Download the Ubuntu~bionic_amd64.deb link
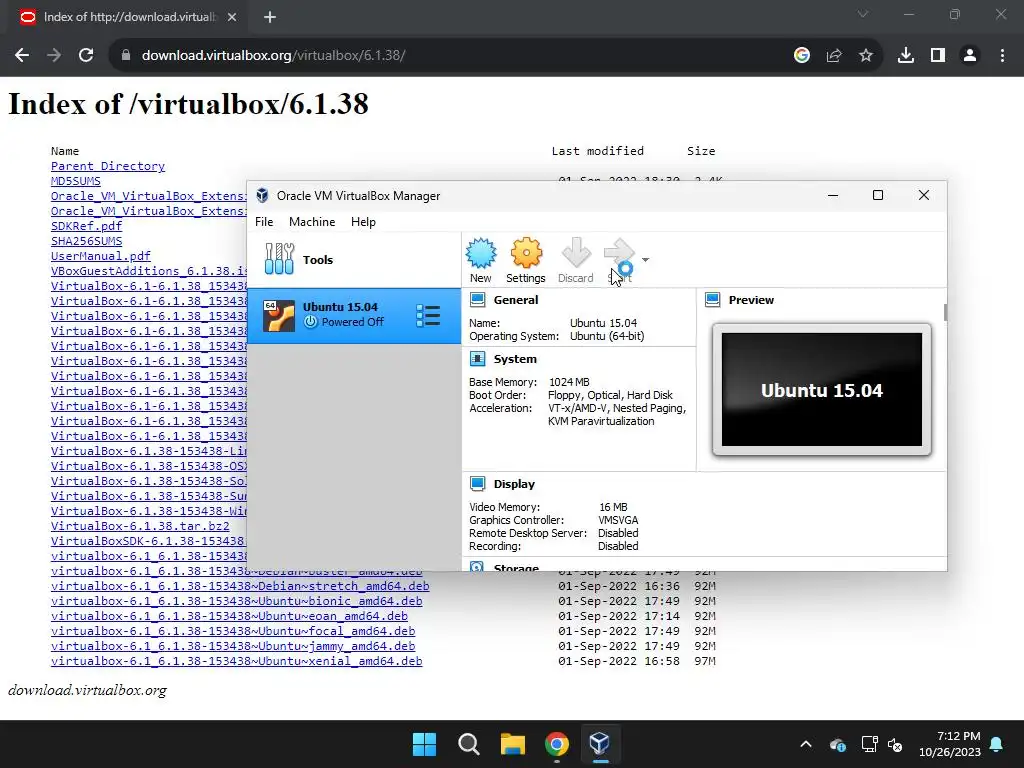Image resolution: width=1024 pixels, height=768 pixels. [x=236, y=601]
